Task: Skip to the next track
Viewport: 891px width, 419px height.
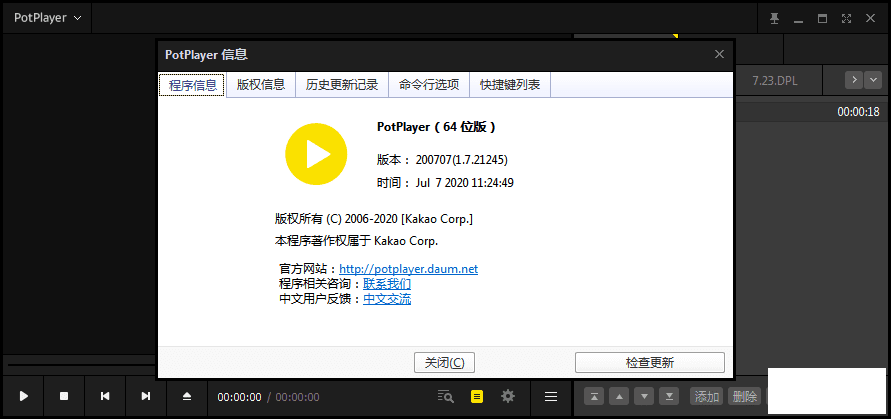Action: pos(145,396)
